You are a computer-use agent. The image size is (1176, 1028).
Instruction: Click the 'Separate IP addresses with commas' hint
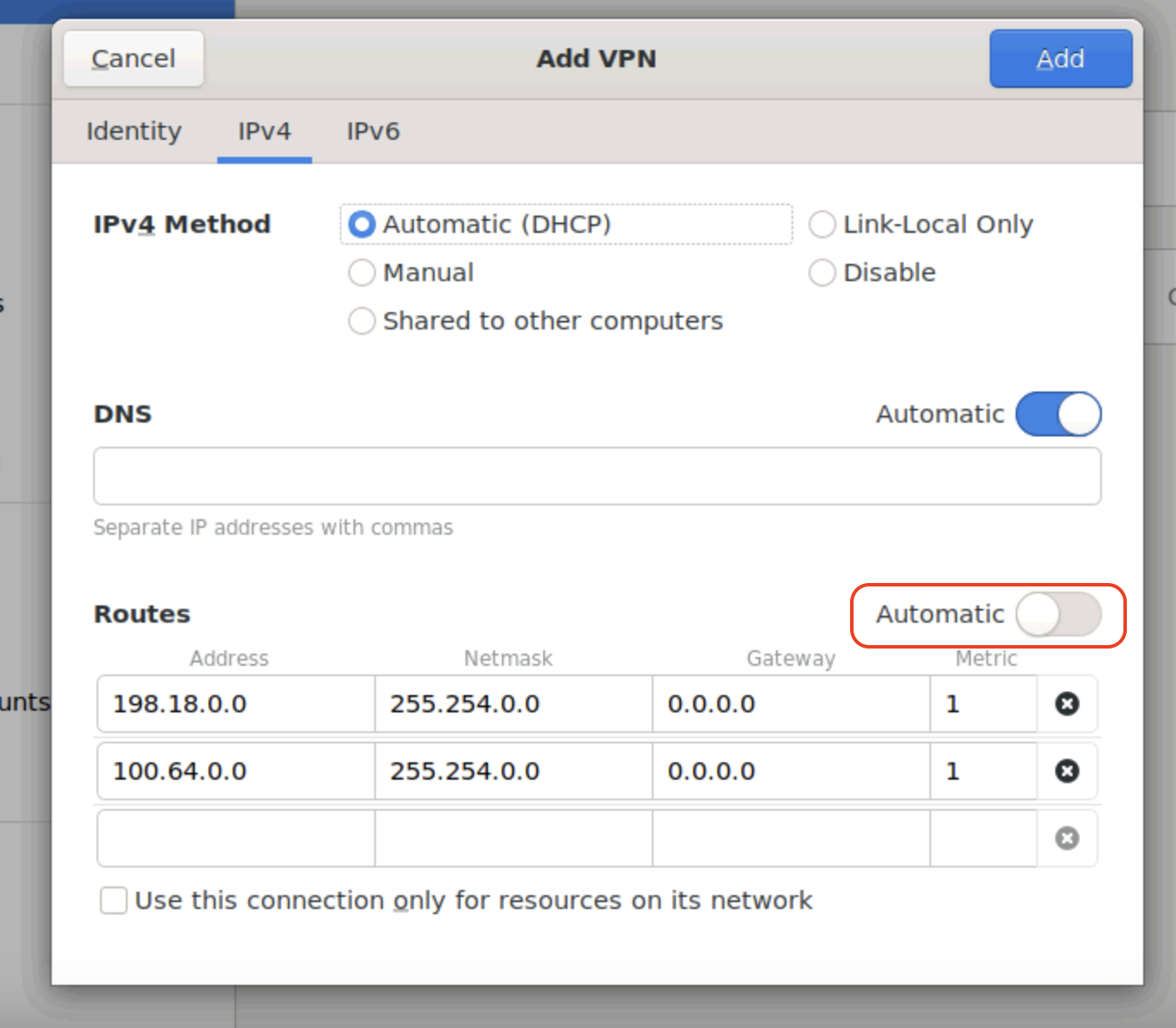(x=273, y=527)
